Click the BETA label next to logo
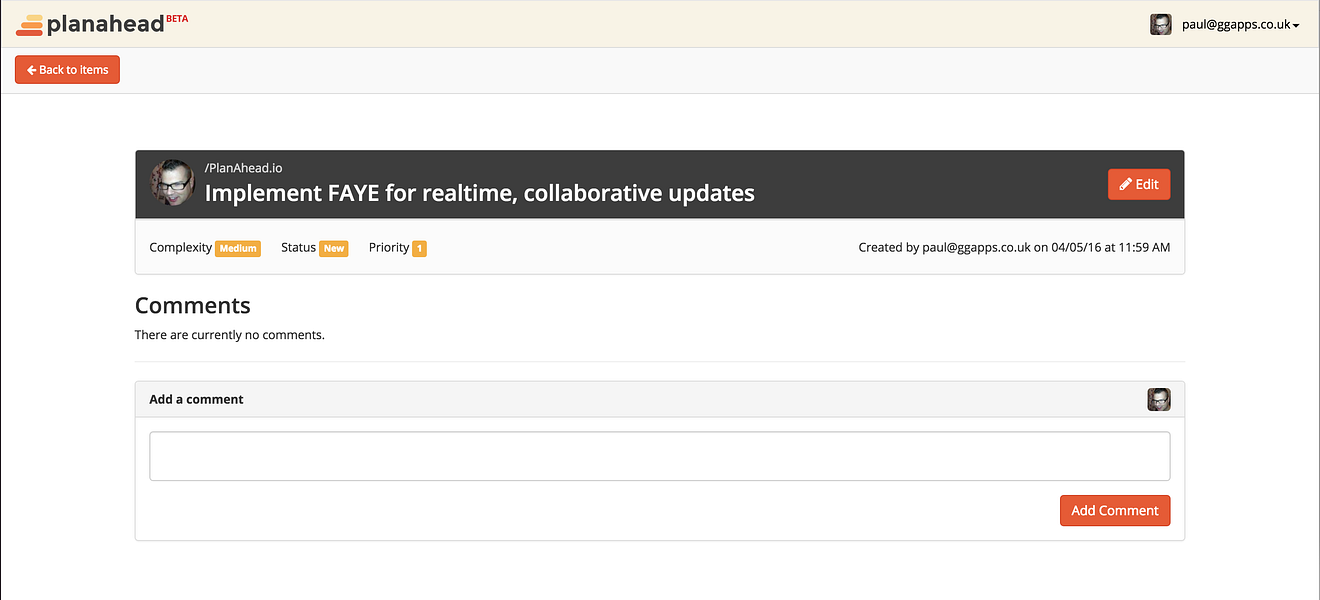This screenshot has height=600, width=1320. tap(177, 18)
